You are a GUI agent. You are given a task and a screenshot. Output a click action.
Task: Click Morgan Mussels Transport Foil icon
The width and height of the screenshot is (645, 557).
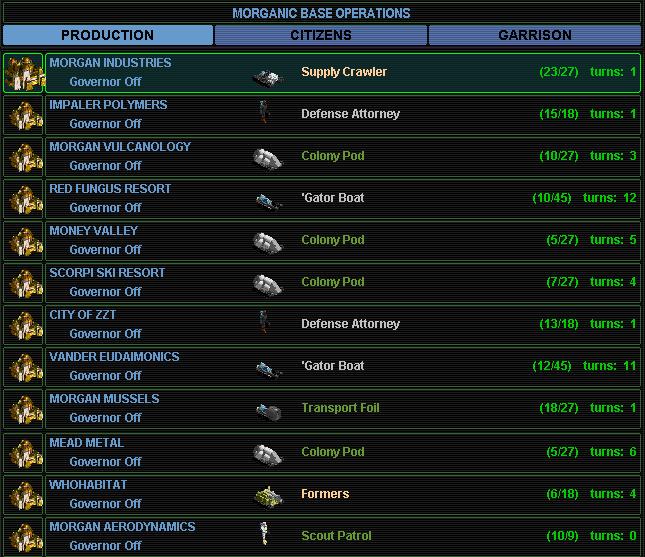(267, 409)
